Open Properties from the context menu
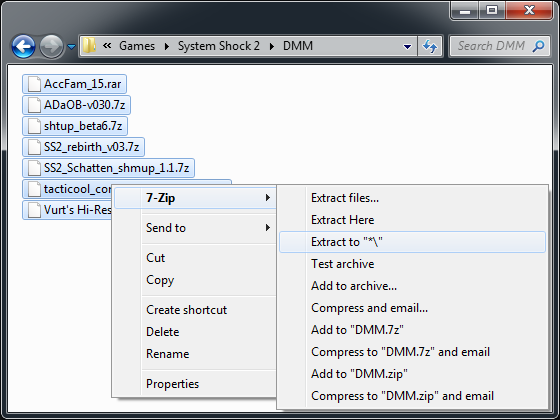560x420 pixels. click(195, 384)
